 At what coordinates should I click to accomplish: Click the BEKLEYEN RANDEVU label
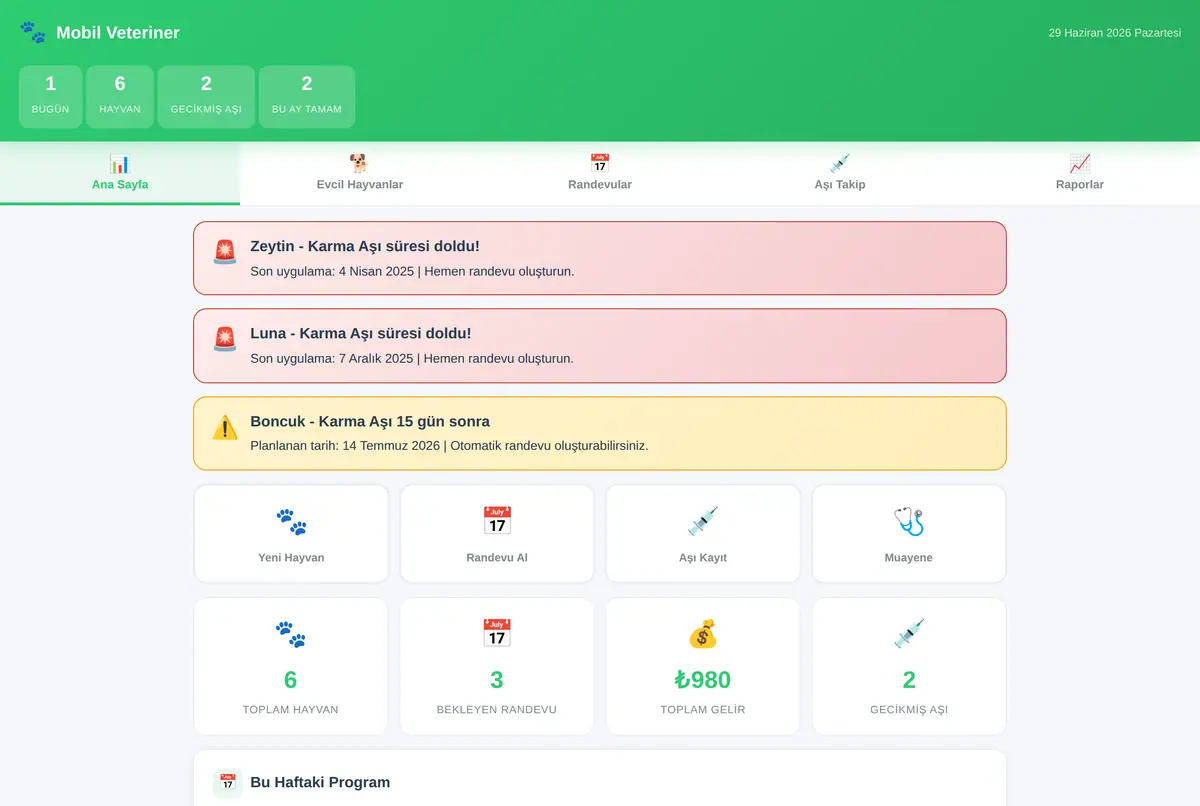pyautogui.click(x=497, y=710)
